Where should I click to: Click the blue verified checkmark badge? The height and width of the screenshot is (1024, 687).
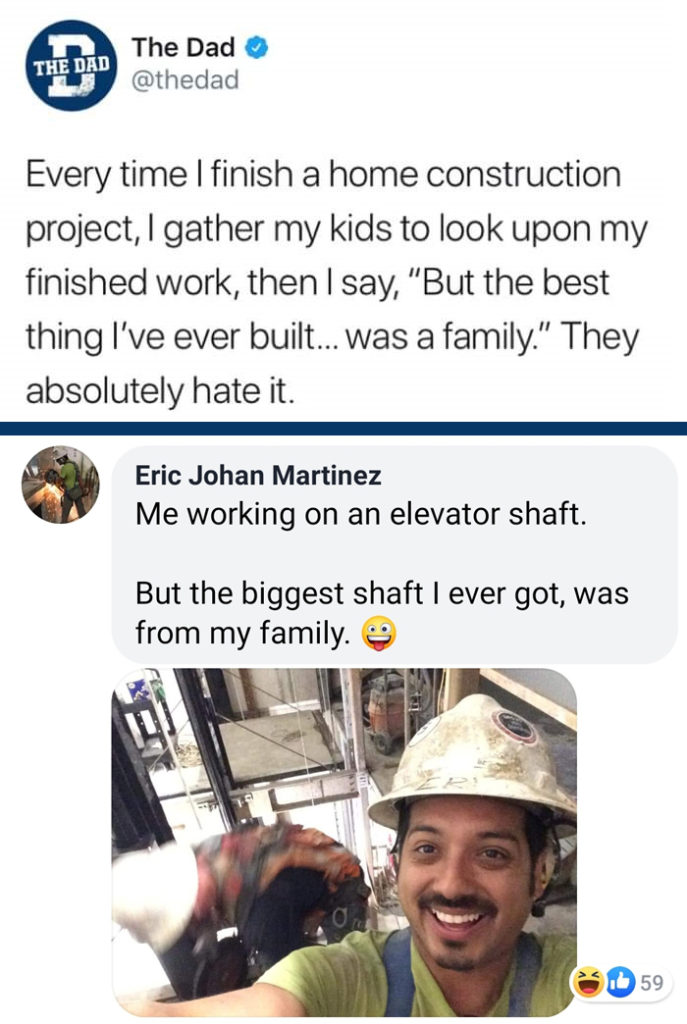pos(256,47)
